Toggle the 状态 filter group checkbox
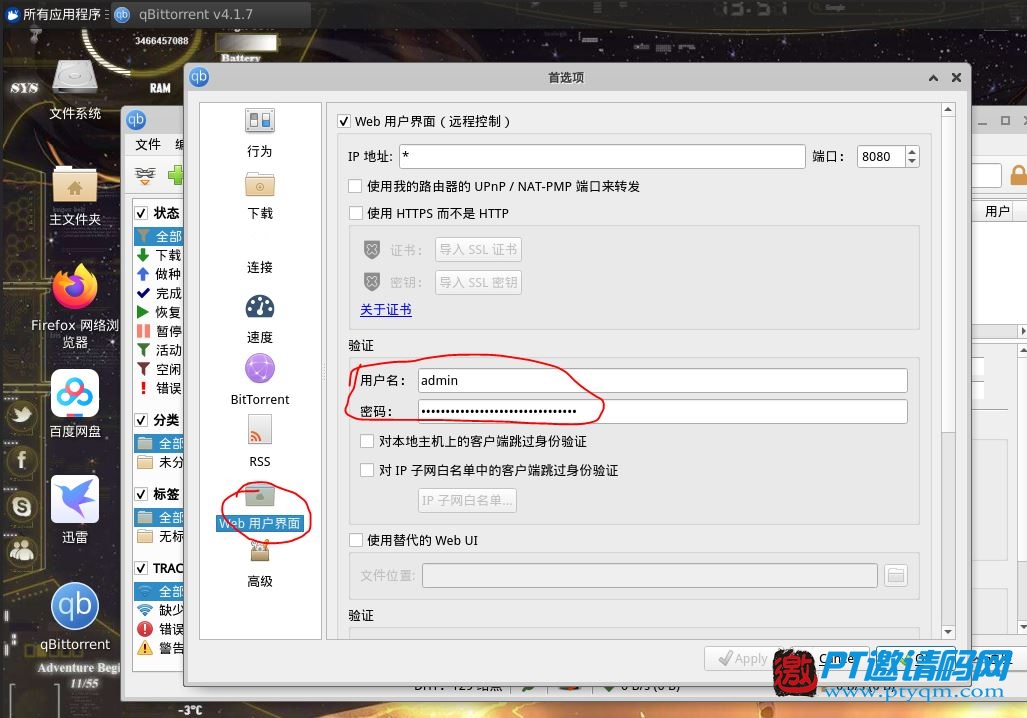 click(141, 213)
